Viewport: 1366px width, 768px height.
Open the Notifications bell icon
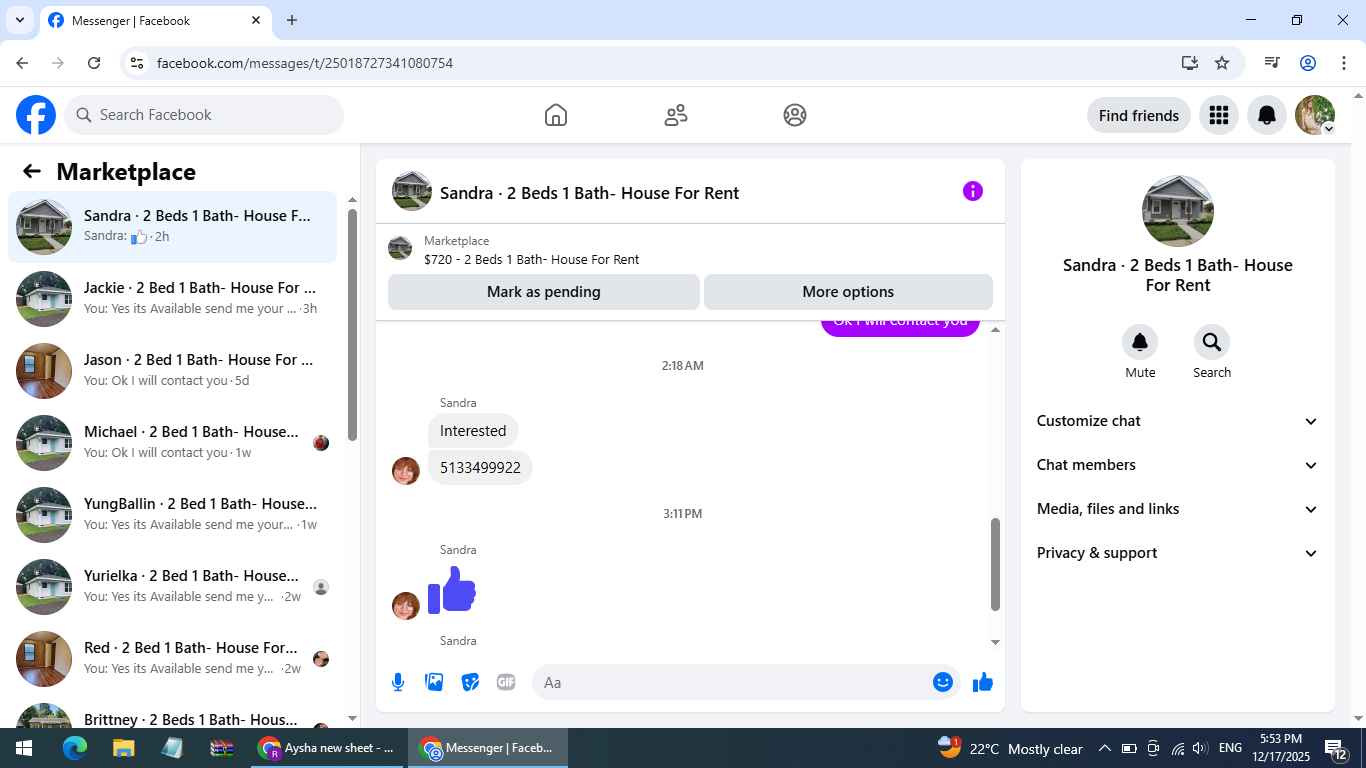coord(1267,115)
